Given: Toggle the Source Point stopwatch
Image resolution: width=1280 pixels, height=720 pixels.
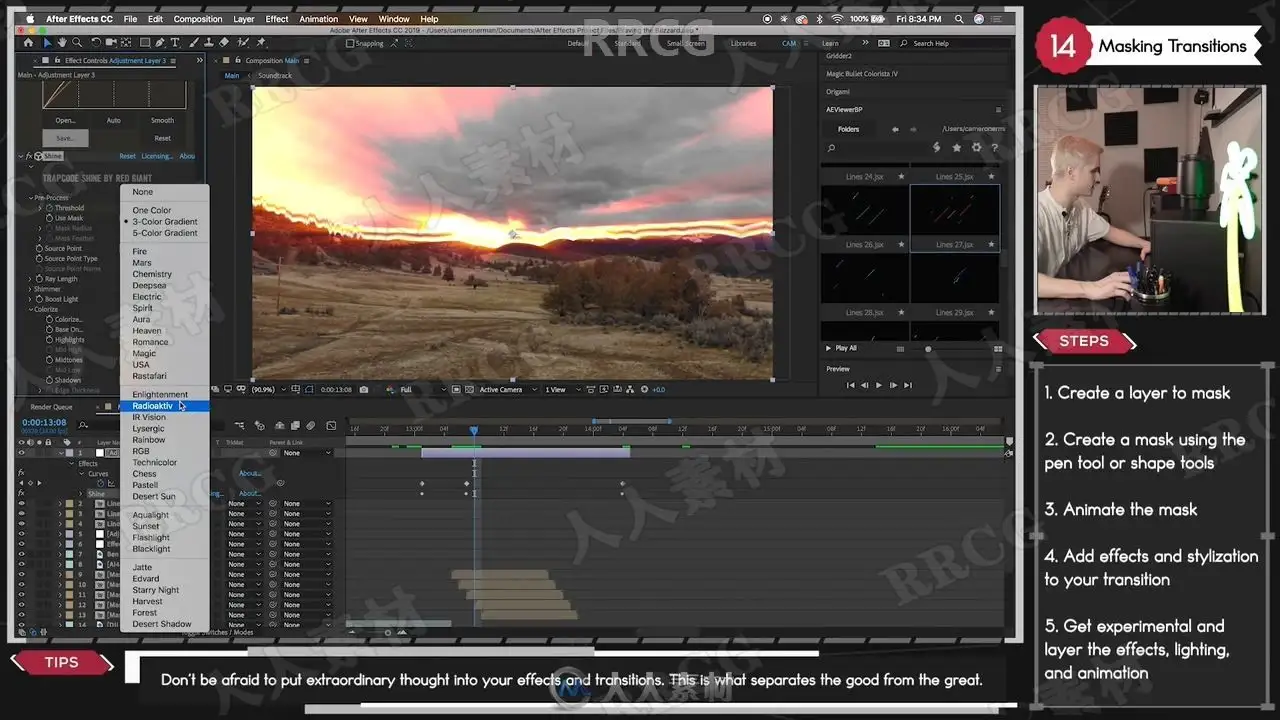Looking at the screenshot, I should tap(40, 248).
